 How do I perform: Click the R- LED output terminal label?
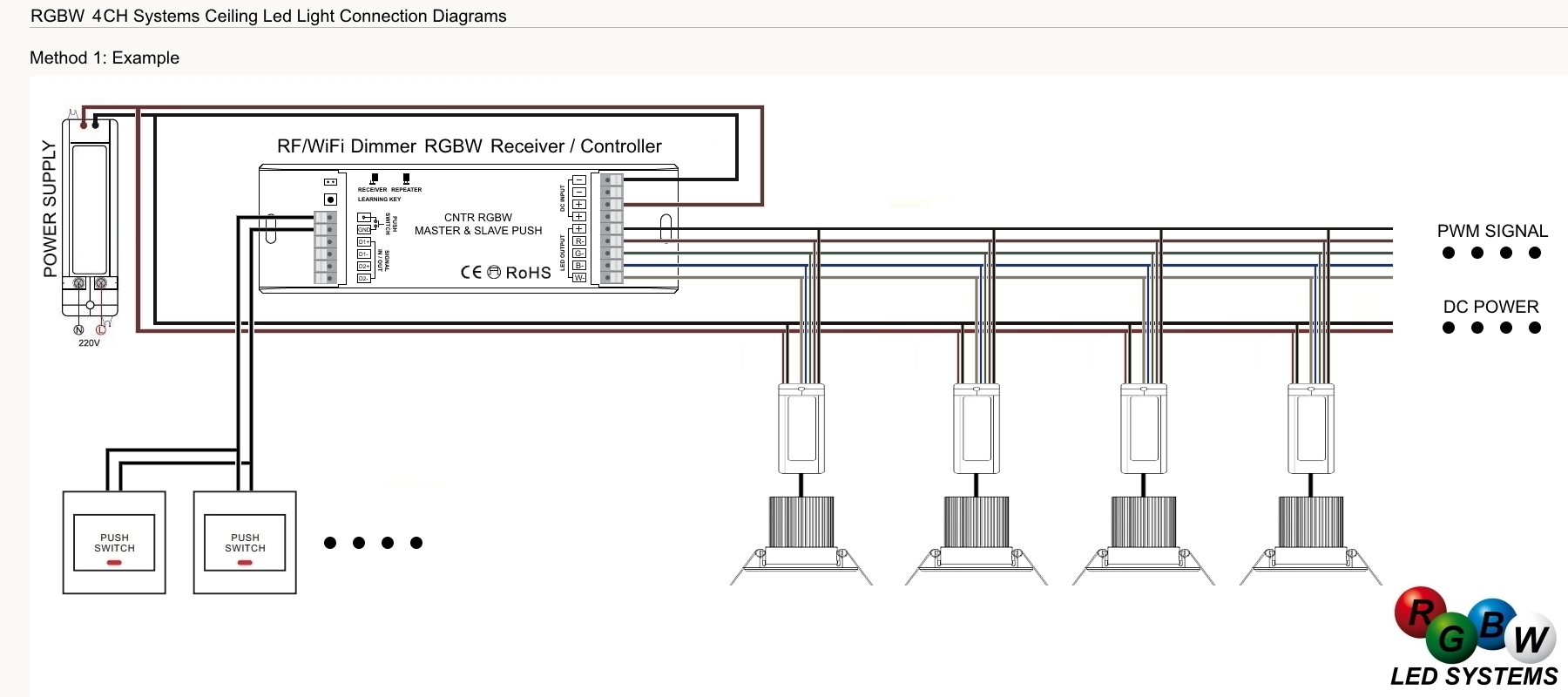(x=579, y=241)
